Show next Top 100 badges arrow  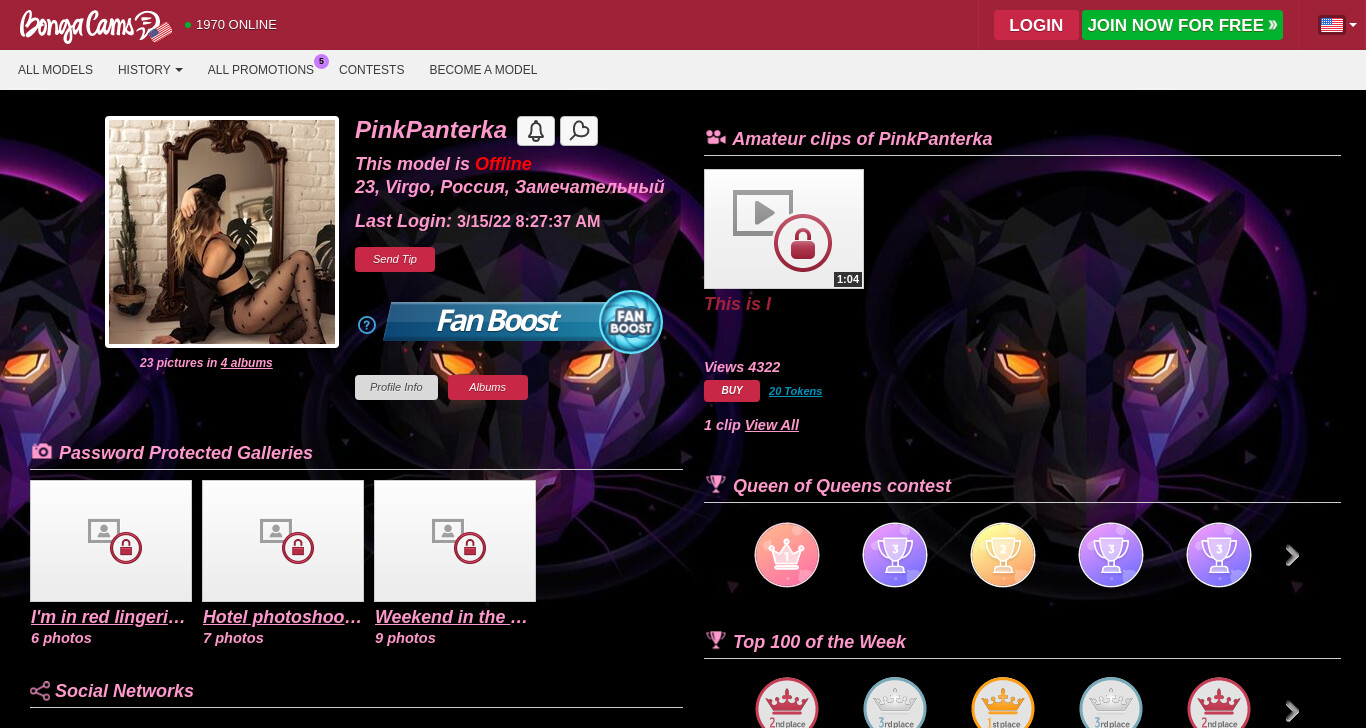[x=1292, y=711]
